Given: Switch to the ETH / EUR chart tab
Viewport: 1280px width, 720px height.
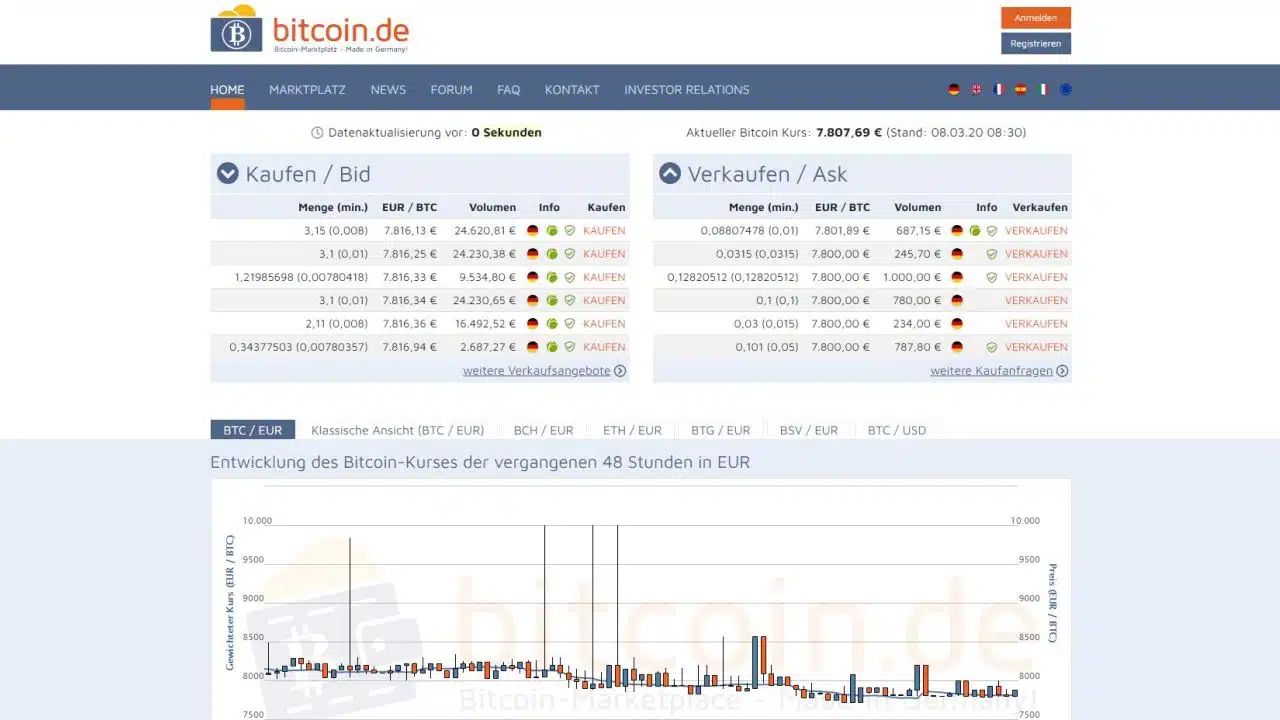Looking at the screenshot, I should pos(632,430).
